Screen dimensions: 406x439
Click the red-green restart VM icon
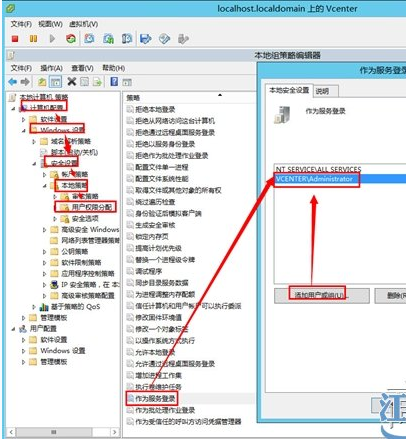[x=71, y=39]
